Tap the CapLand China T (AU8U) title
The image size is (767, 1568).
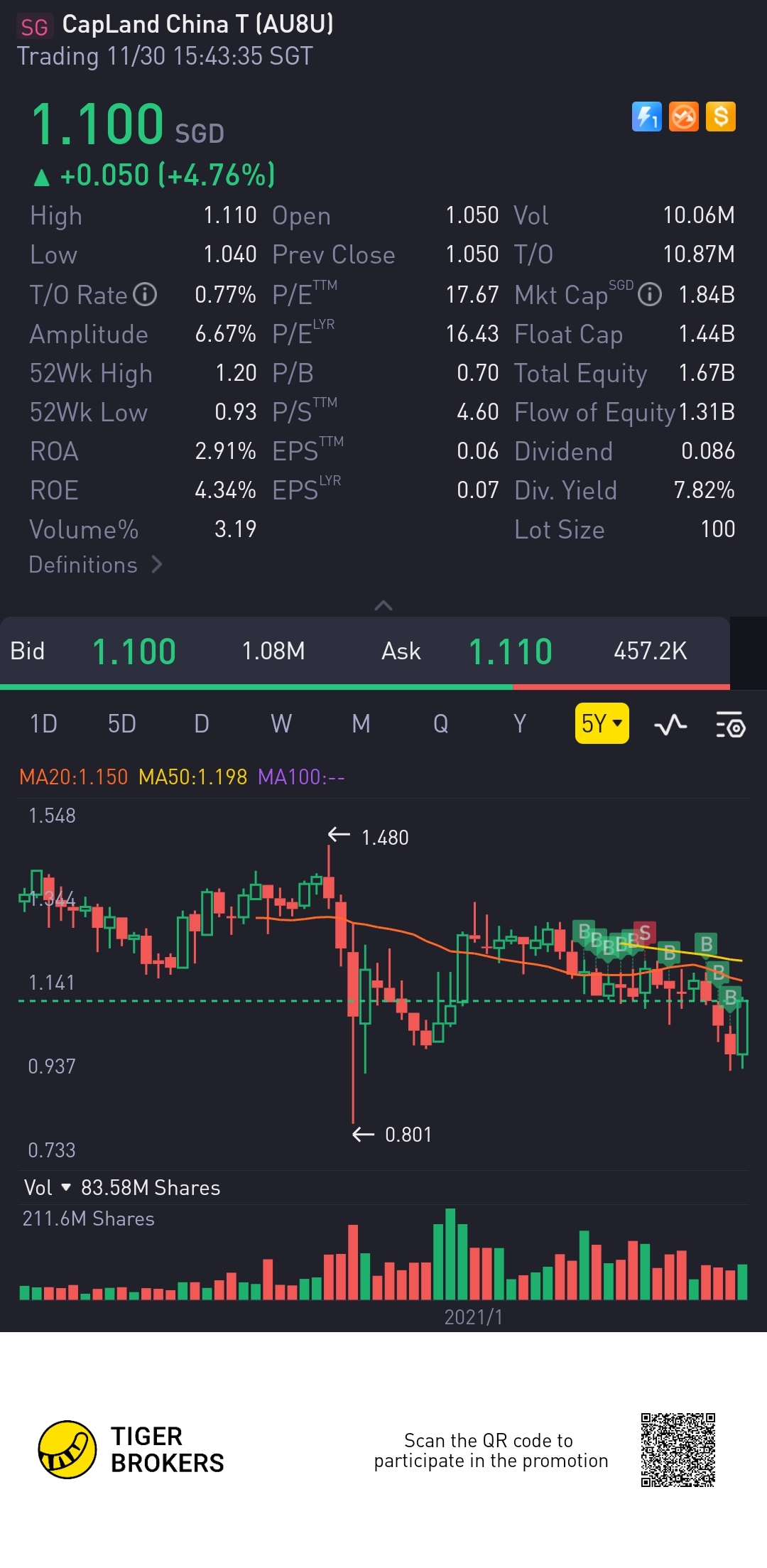click(198, 24)
